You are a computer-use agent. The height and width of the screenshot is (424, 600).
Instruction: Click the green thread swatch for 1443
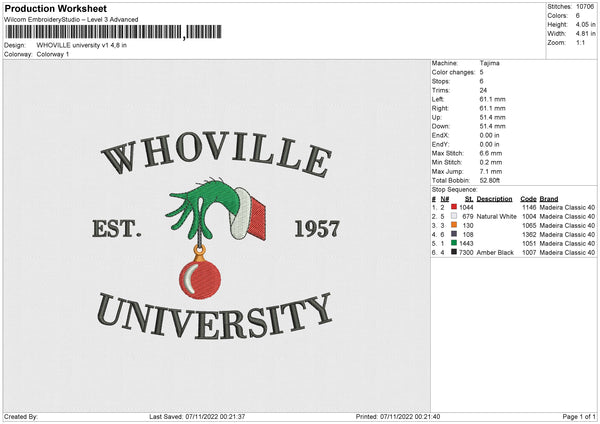(x=454, y=243)
